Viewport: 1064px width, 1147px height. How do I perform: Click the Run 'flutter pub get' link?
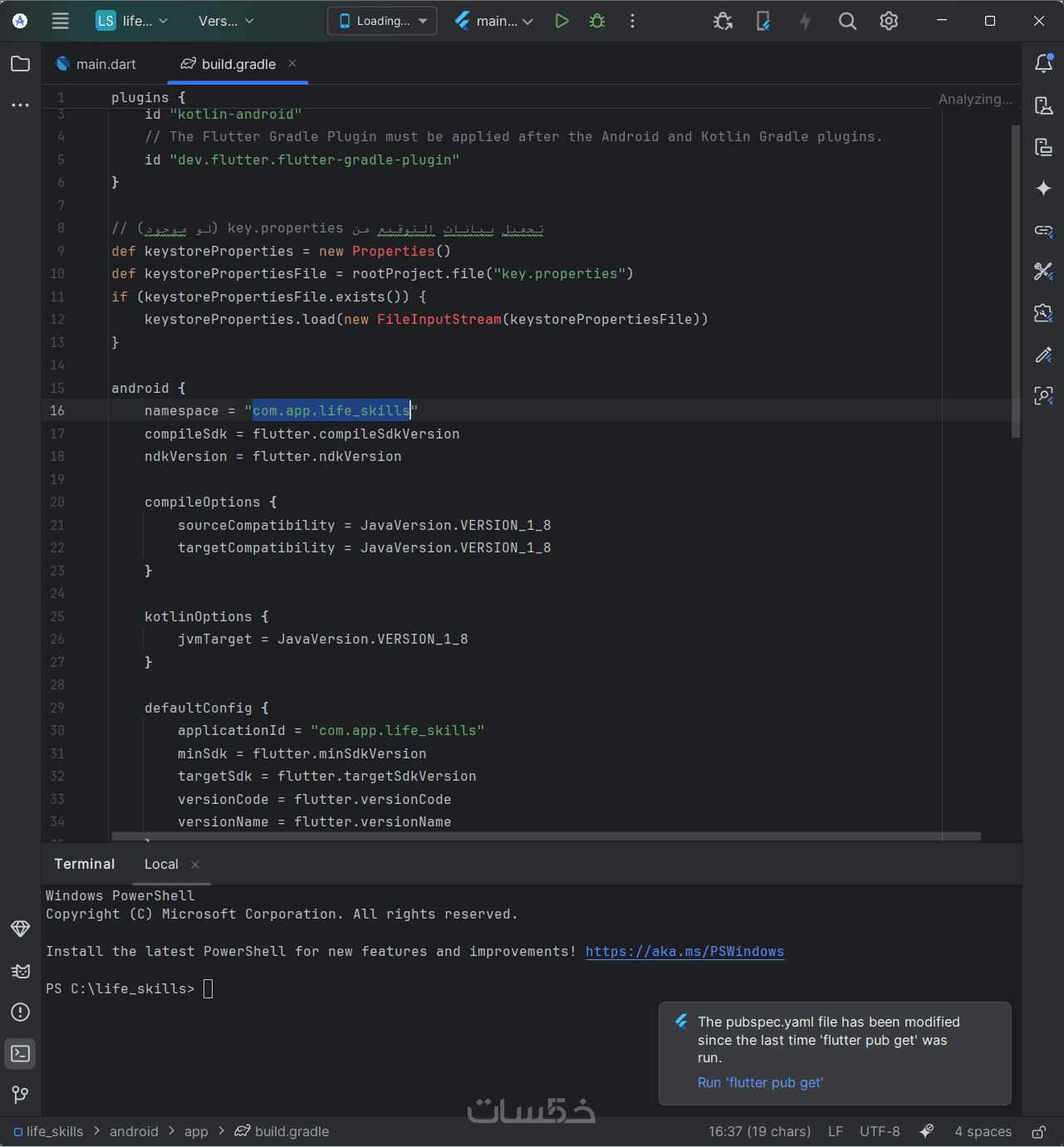760,1082
